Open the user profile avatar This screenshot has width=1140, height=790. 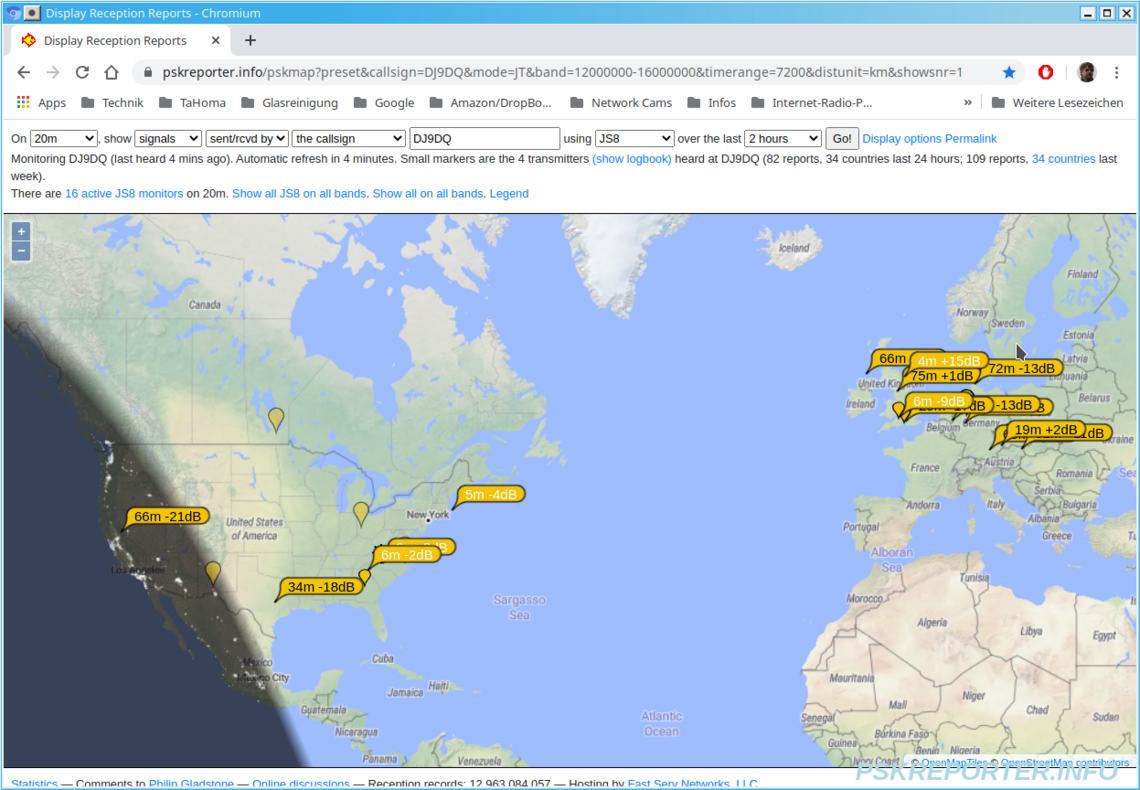pos(1086,72)
